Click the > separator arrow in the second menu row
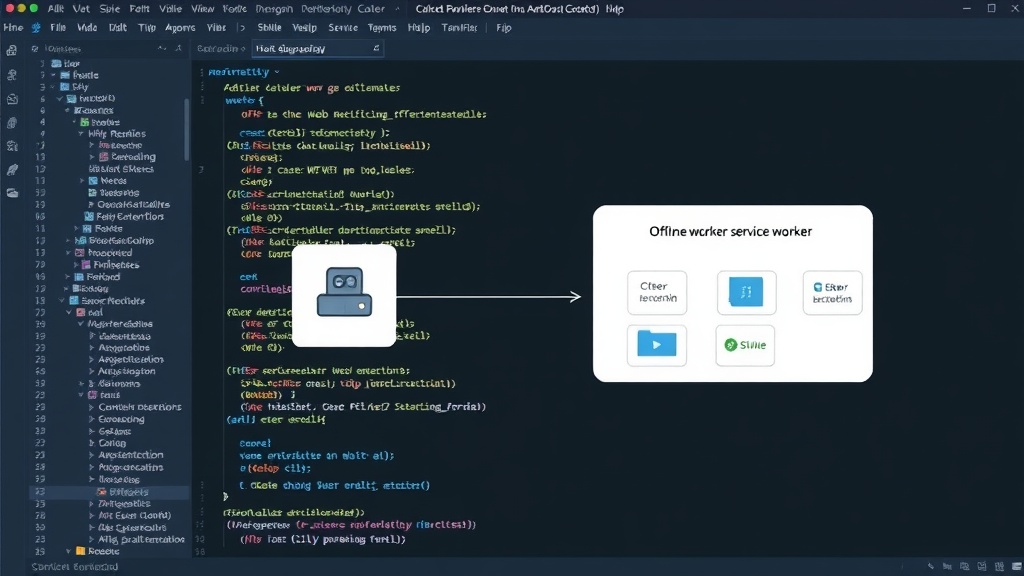The image size is (1024, 576). coord(242,27)
